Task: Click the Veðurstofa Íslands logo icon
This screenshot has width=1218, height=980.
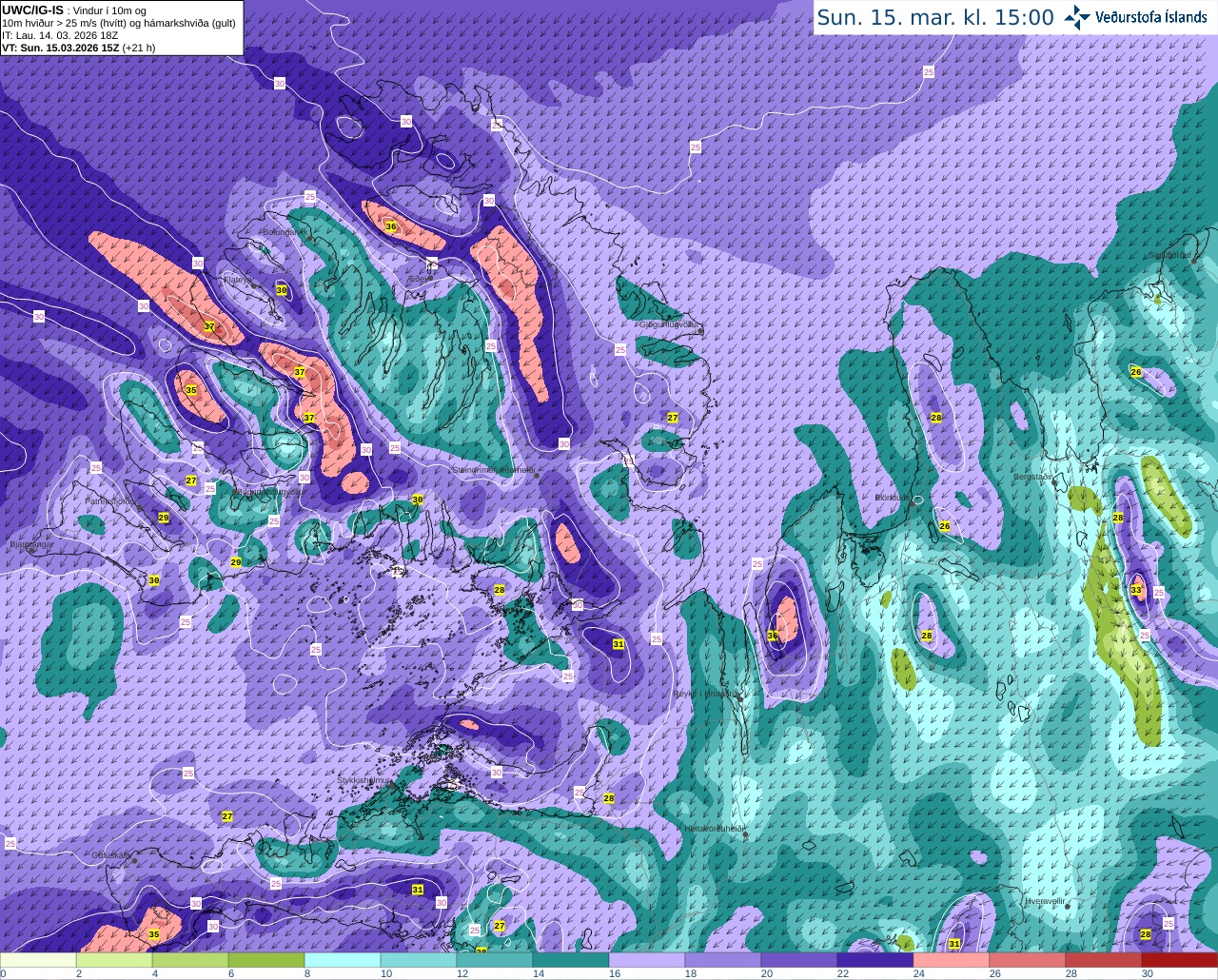Action: pos(1077,16)
